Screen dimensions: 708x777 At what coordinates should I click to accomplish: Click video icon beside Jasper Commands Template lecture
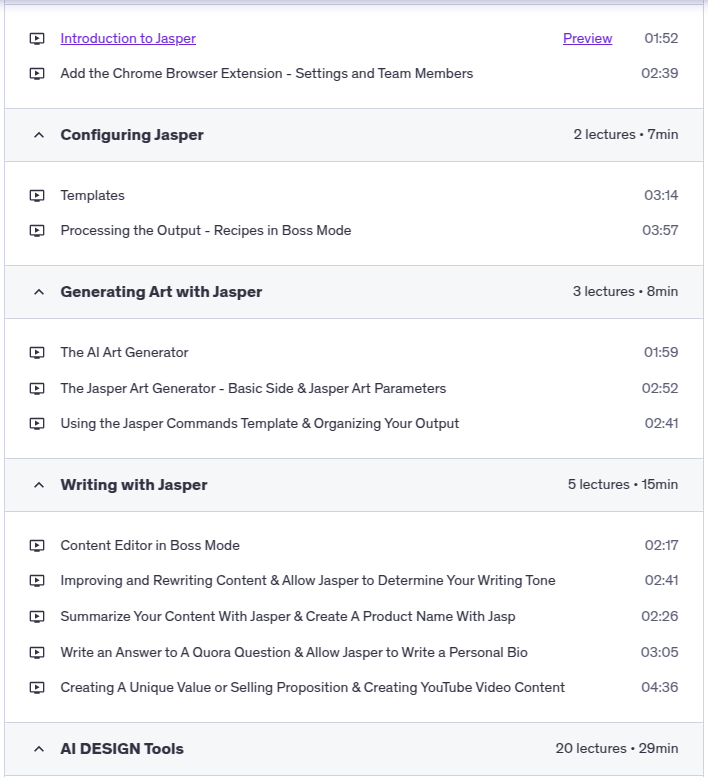coord(37,424)
